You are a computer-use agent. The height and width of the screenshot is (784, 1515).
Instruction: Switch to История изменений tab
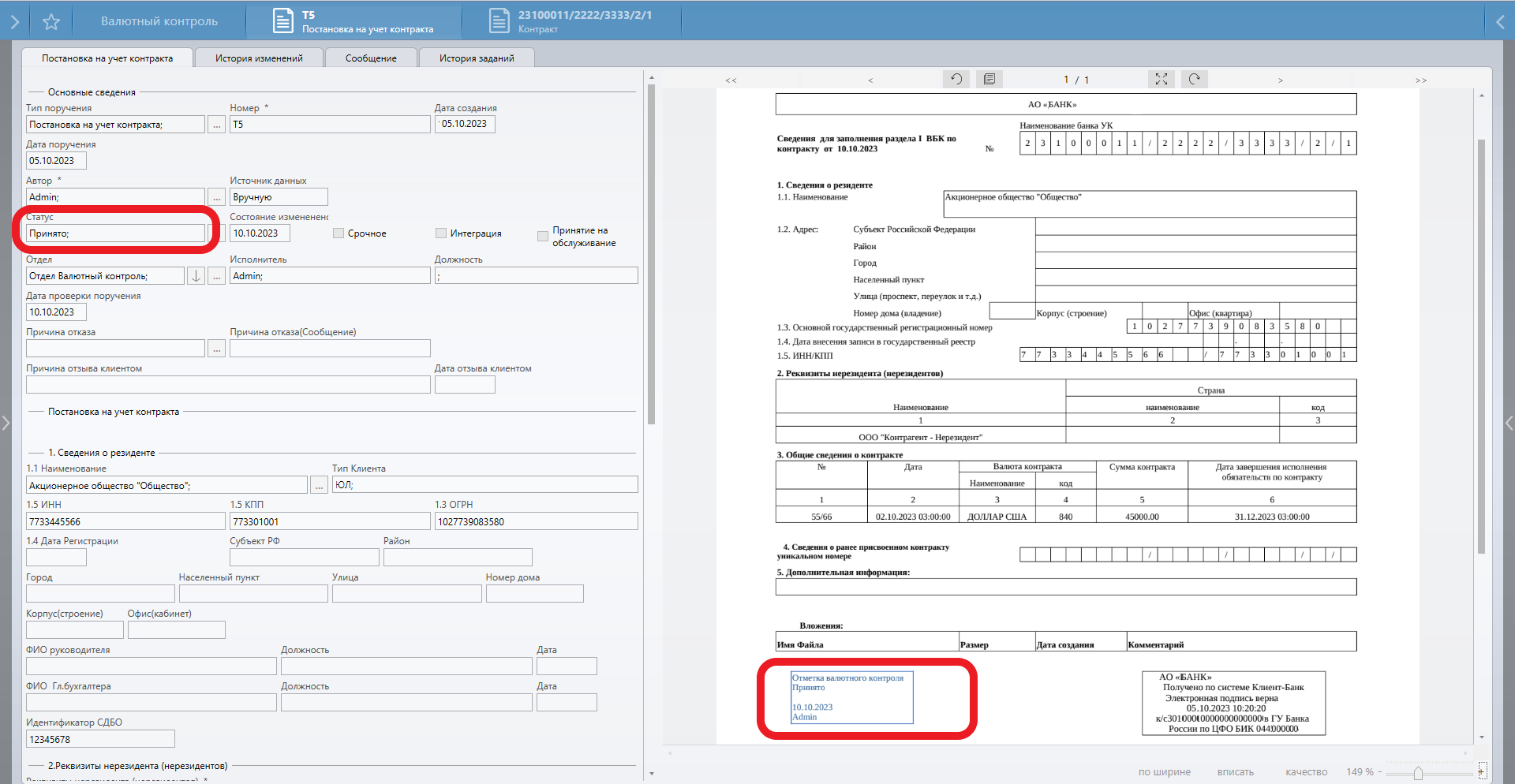pos(259,58)
